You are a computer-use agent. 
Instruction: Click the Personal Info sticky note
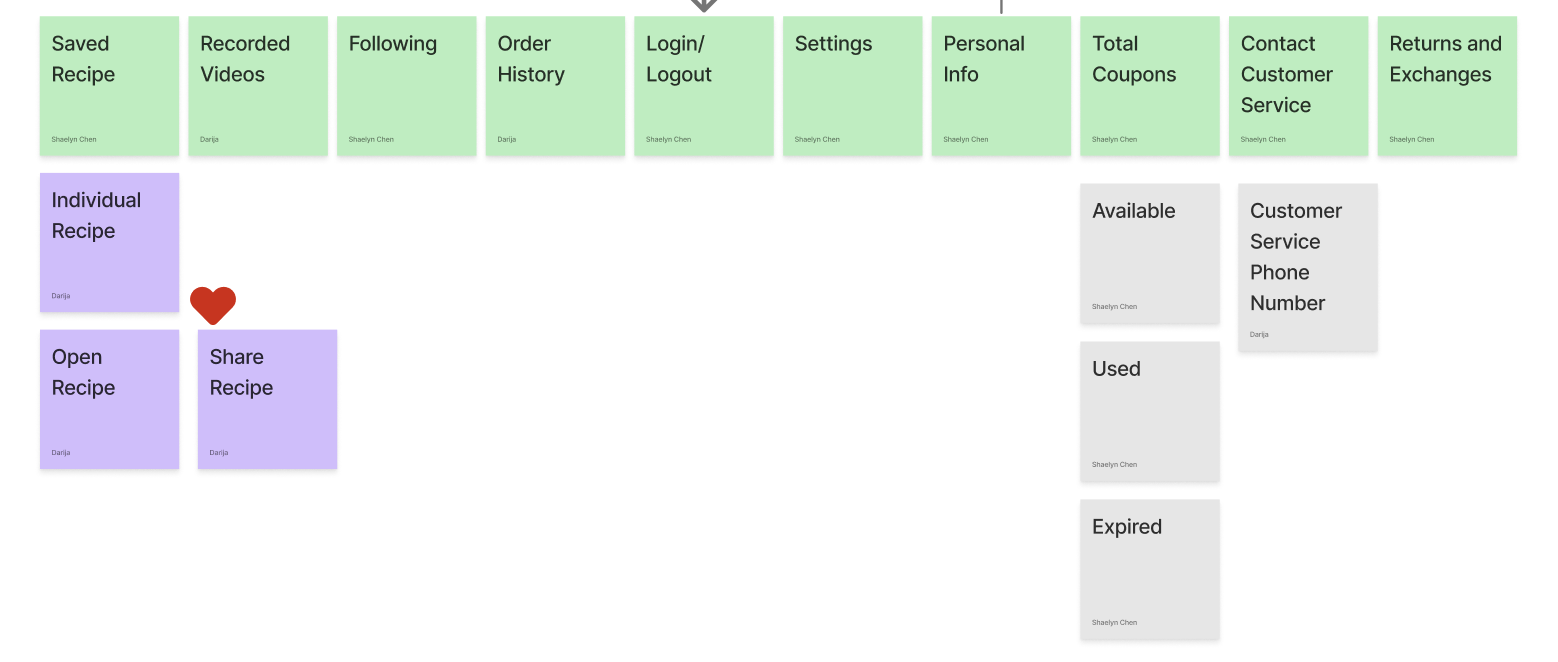(1001, 86)
